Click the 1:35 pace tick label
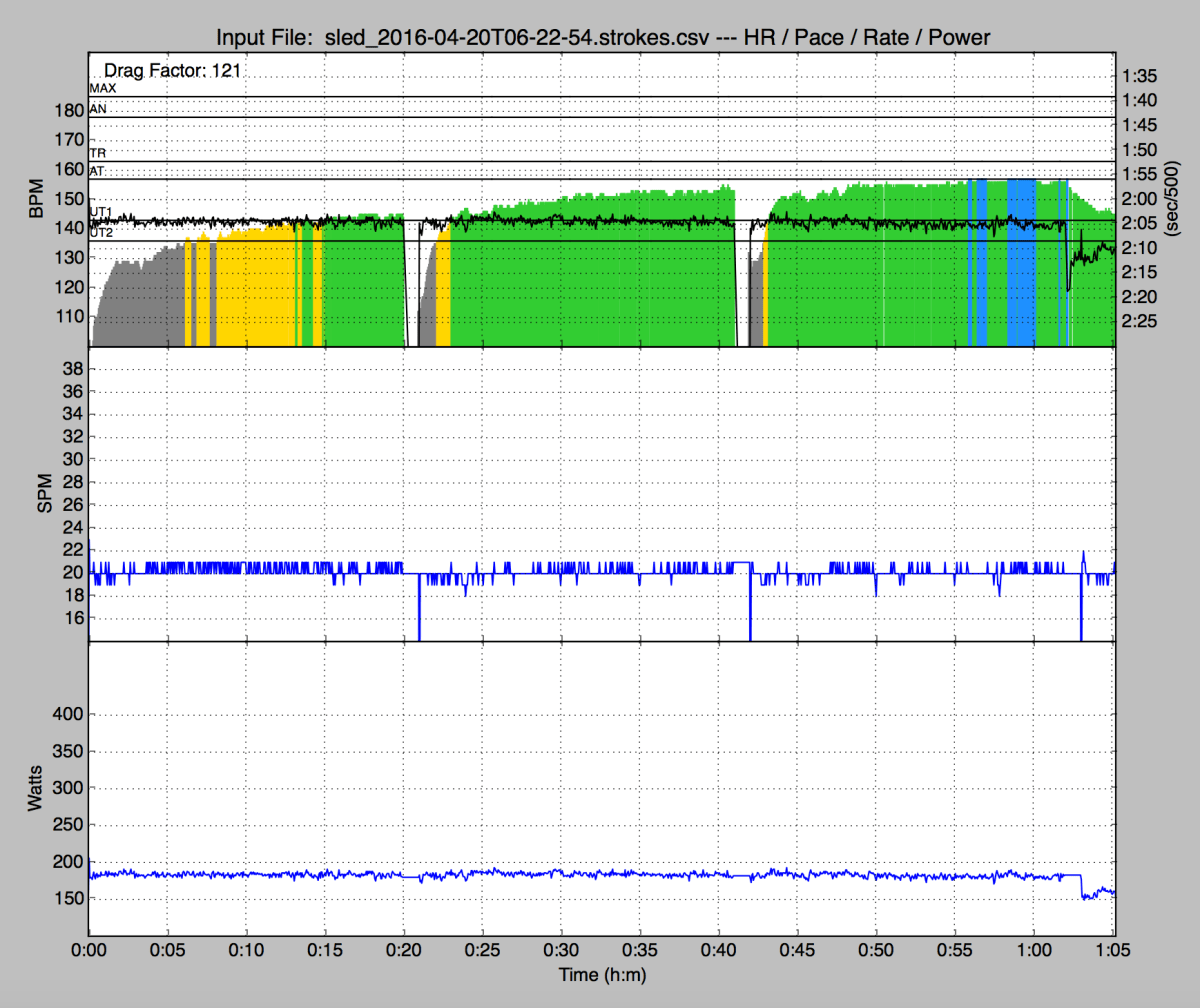The width and height of the screenshot is (1200, 1008). click(1140, 76)
